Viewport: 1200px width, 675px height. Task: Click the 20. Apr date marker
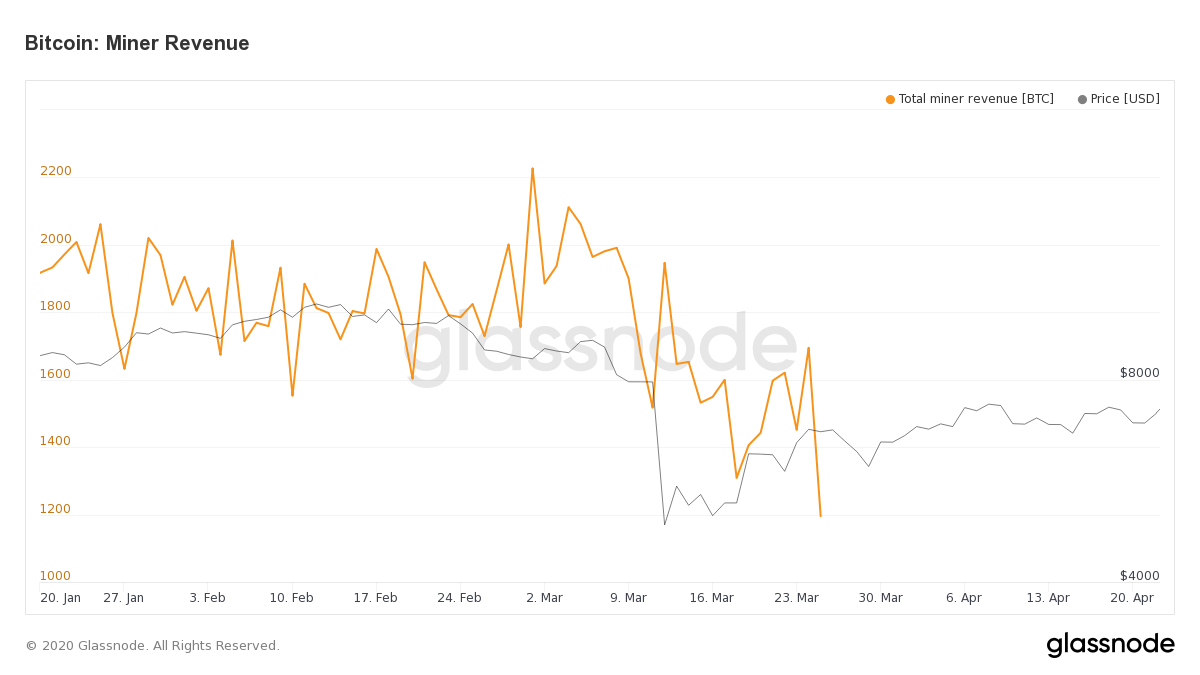coord(1132,598)
